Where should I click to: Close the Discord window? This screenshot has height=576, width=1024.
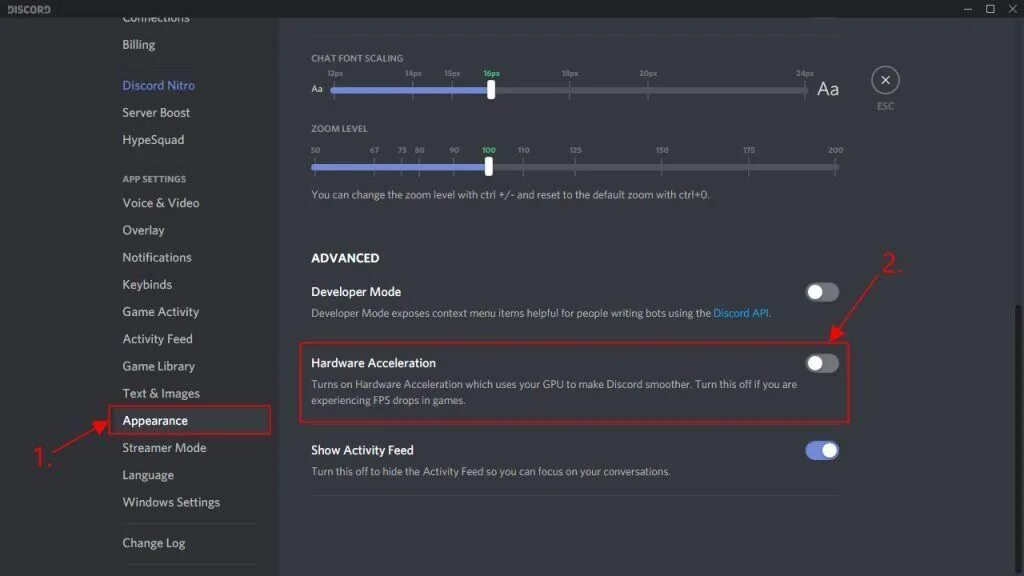tap(1012, 8)
